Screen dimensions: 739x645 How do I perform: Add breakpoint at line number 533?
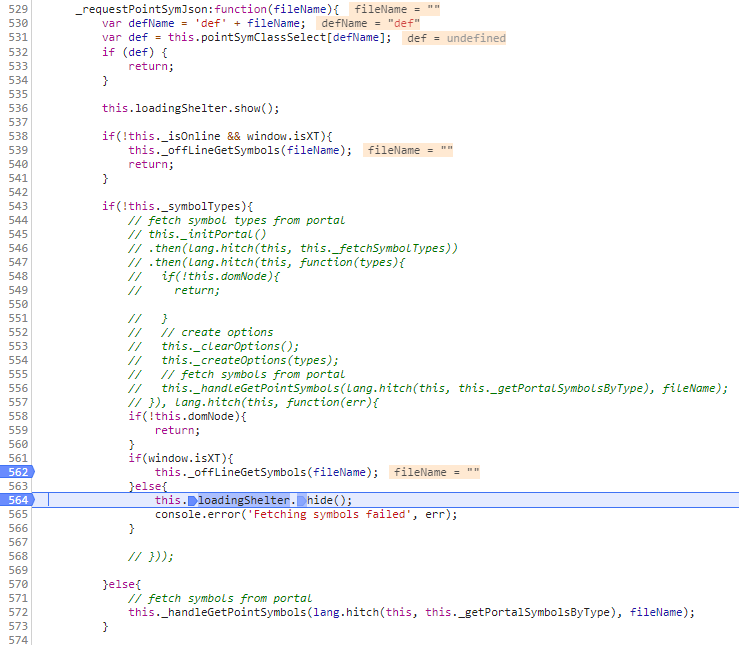tap(18, 66)
